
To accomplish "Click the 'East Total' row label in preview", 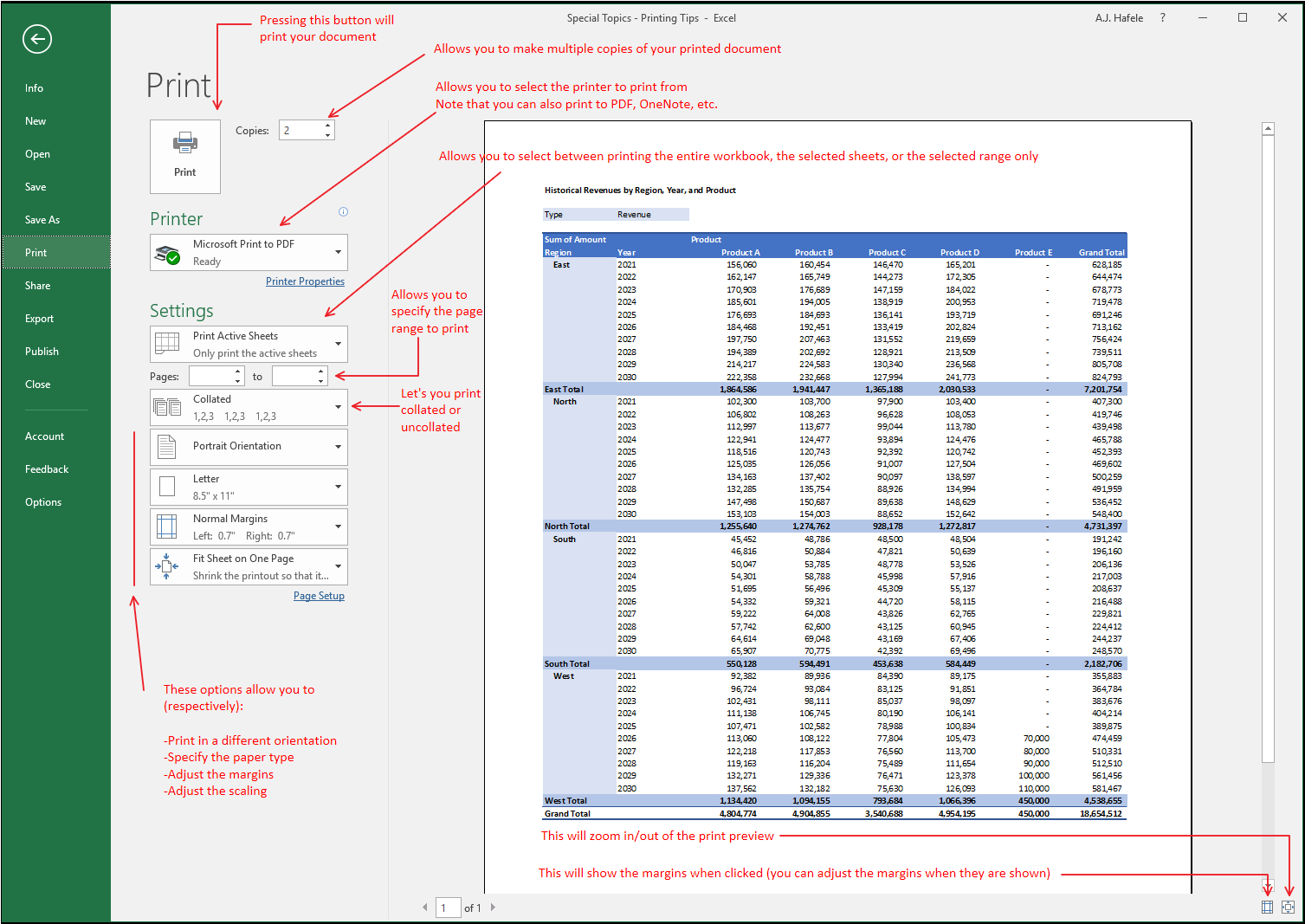I will point(564,390).
